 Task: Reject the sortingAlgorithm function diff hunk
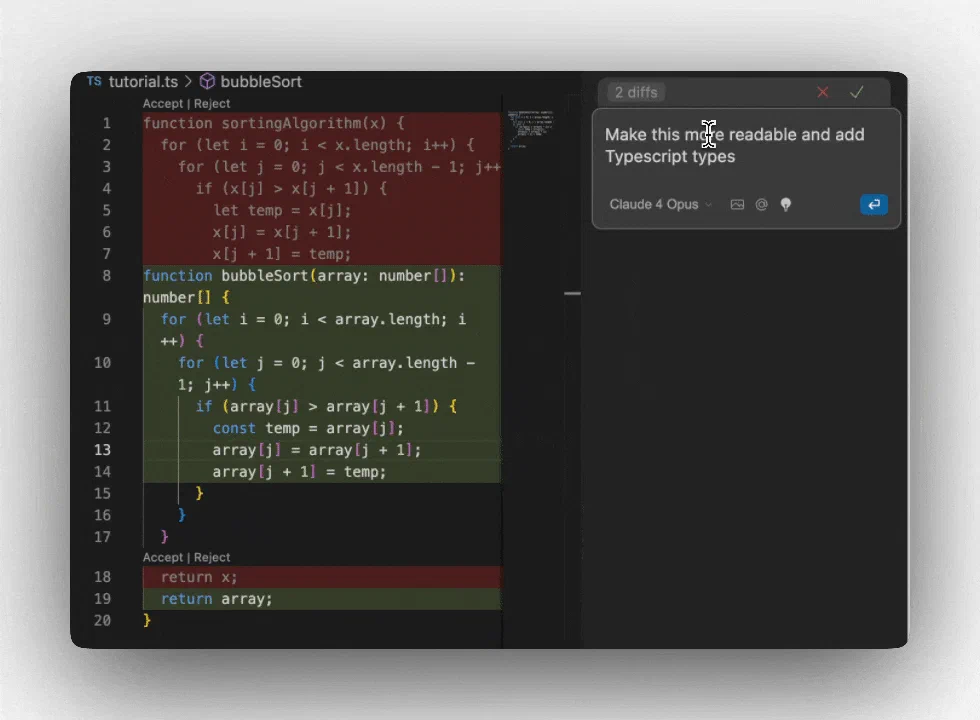point(212,104)
